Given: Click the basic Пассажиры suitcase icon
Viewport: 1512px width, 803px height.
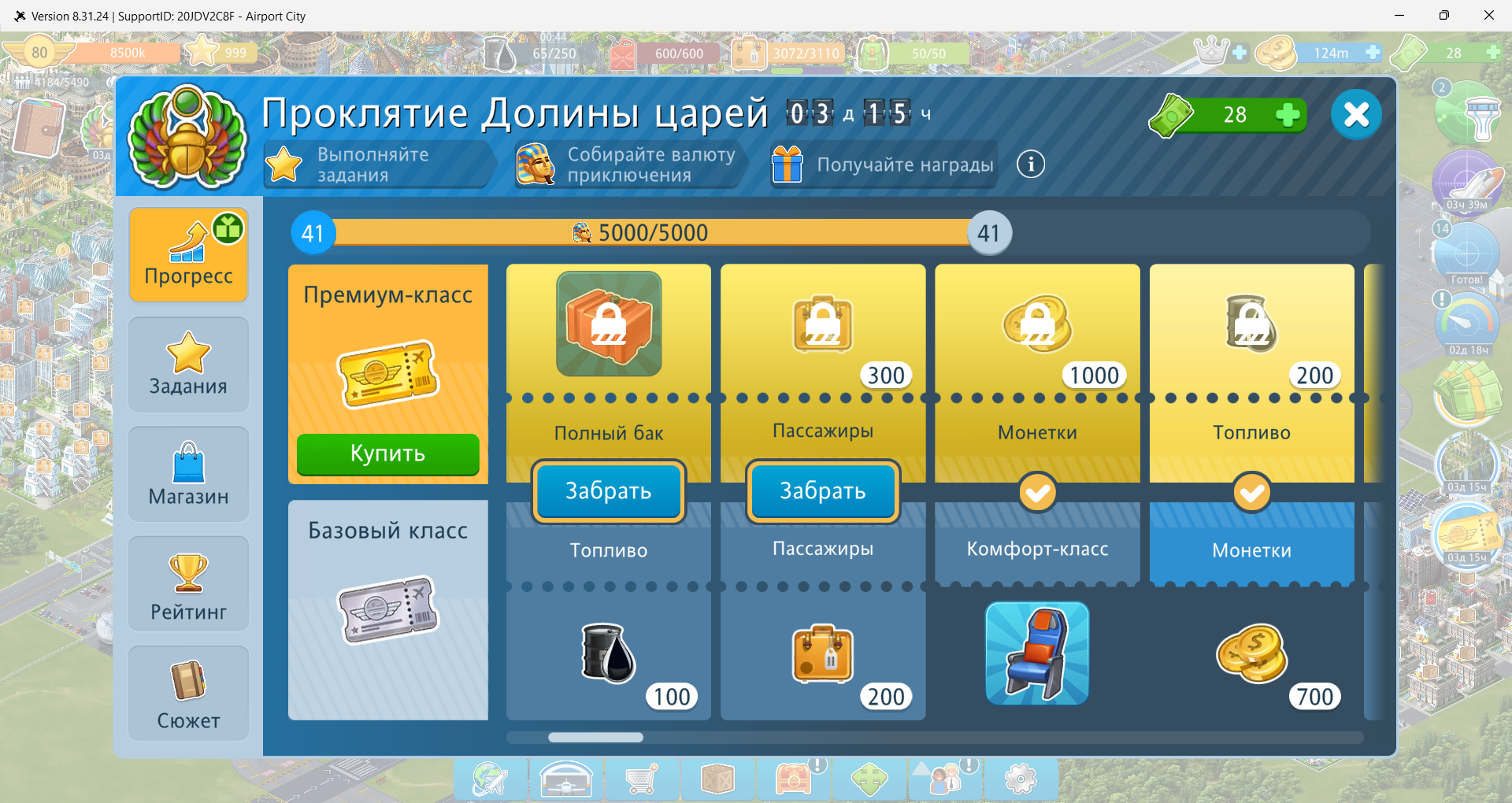Looking at the screenshot, I should (x=823, y=653).
